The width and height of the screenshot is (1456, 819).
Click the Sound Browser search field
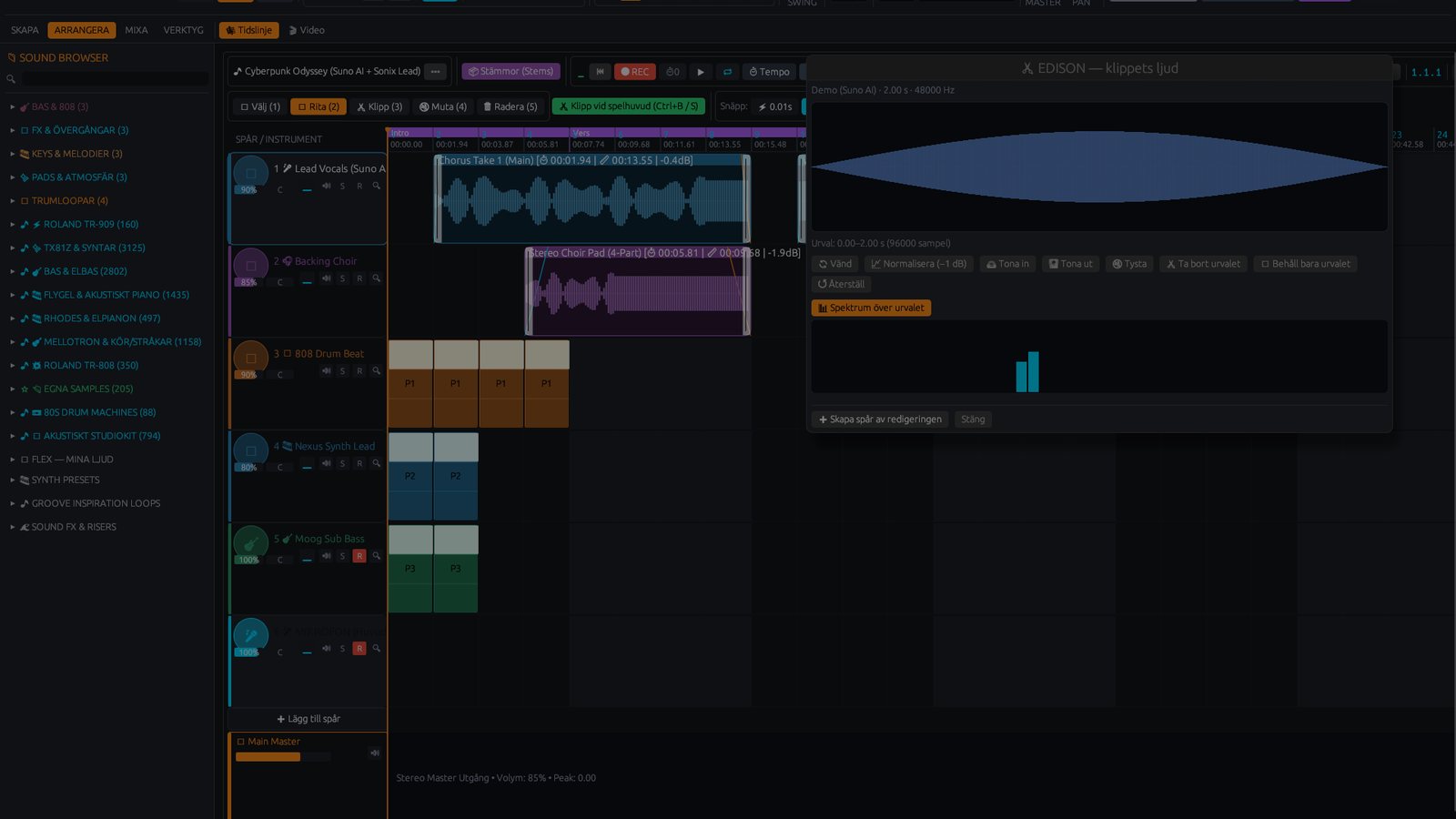tap(114, 79)
